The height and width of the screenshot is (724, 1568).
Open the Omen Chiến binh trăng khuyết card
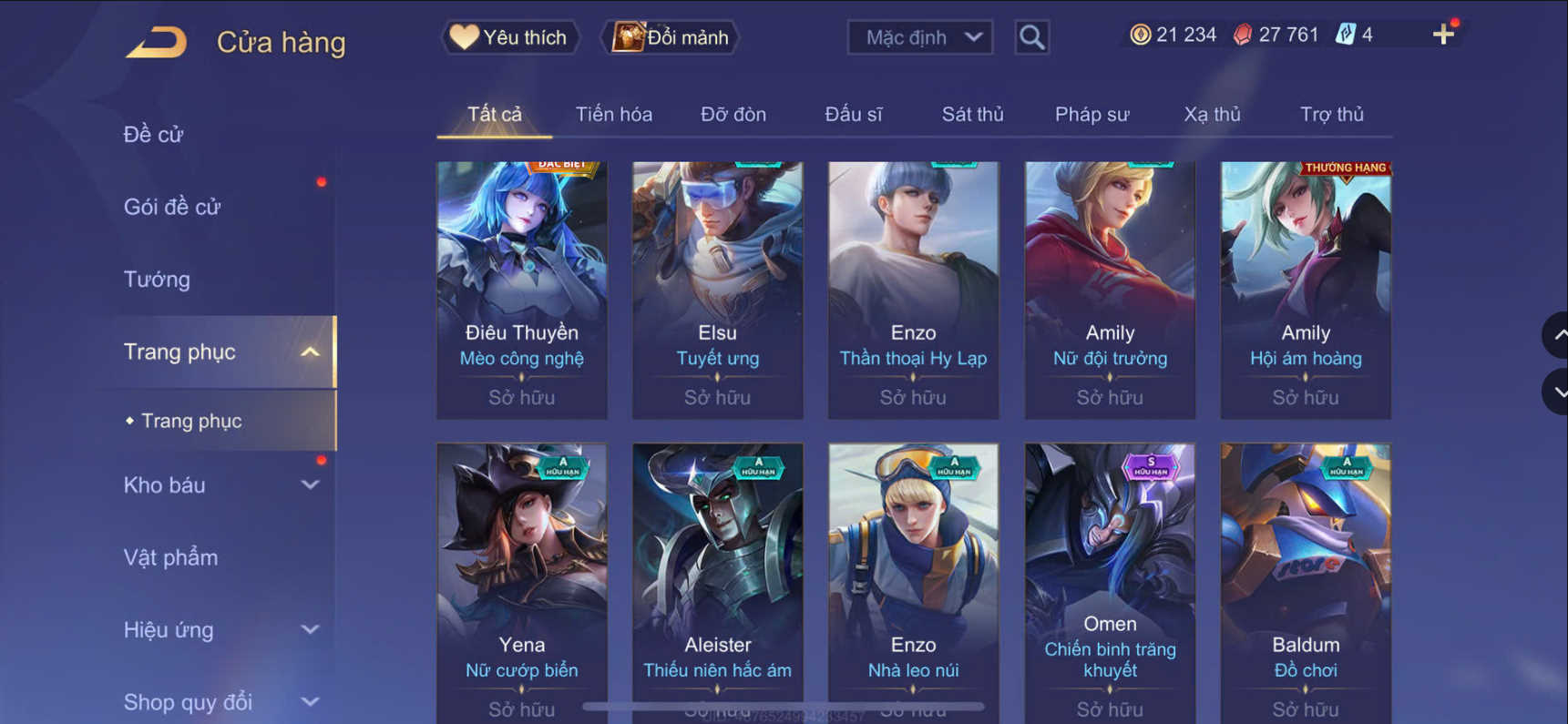pos(1110,583)
